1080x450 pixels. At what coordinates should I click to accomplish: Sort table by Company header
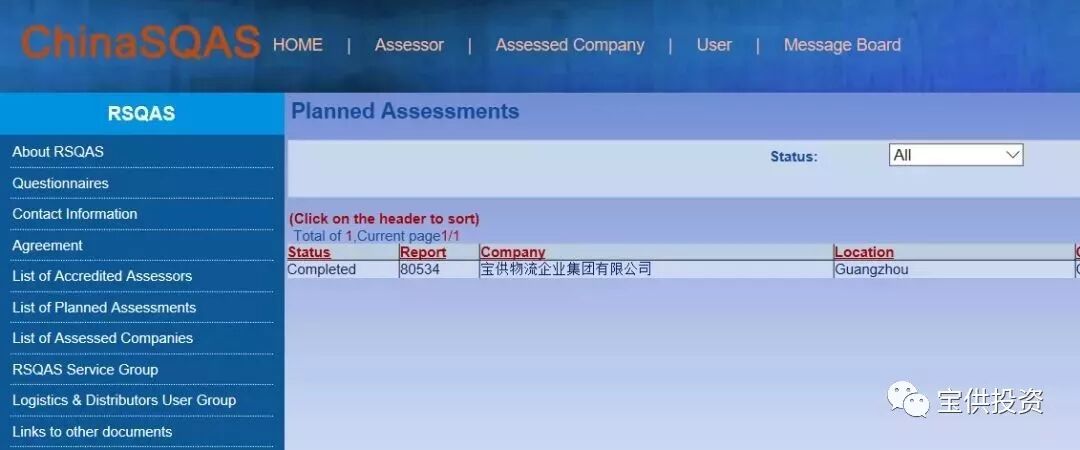pos(512,252)
